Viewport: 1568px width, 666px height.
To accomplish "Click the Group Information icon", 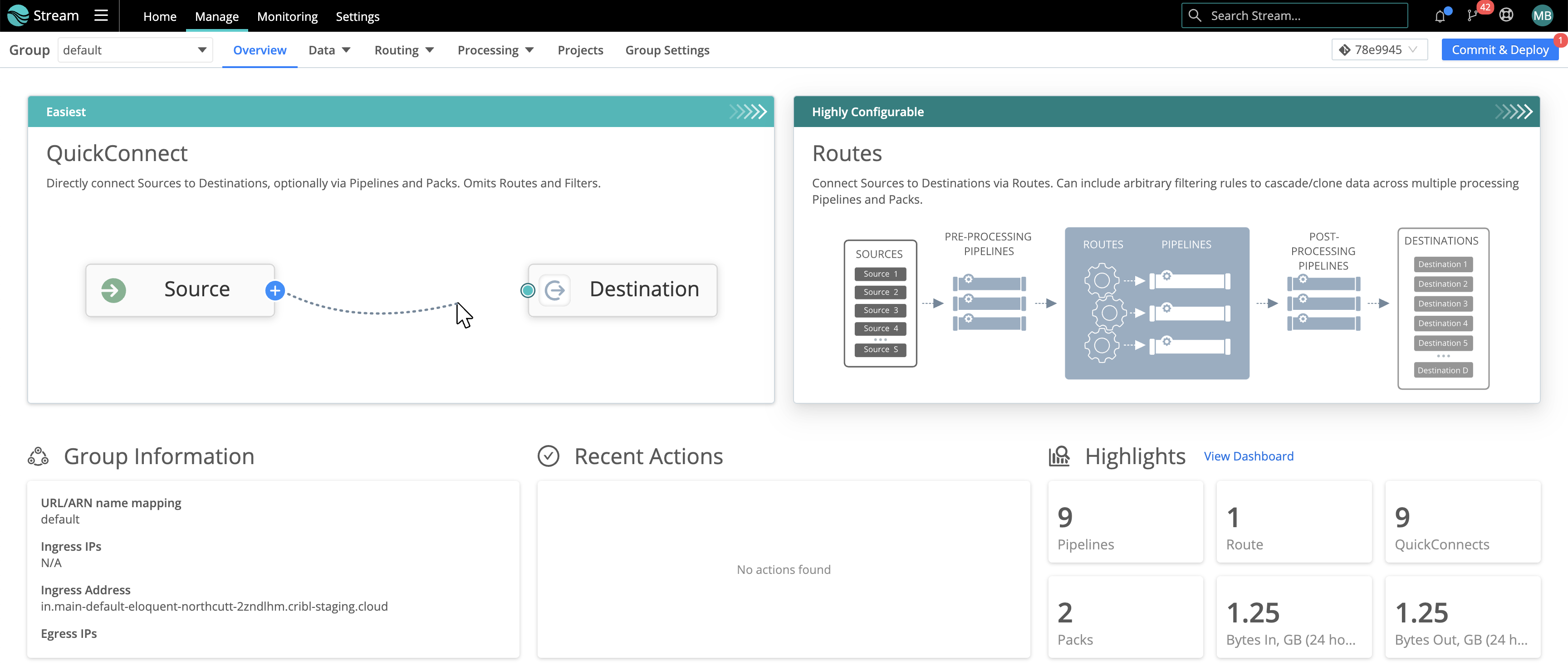I will tap(39, 456).
